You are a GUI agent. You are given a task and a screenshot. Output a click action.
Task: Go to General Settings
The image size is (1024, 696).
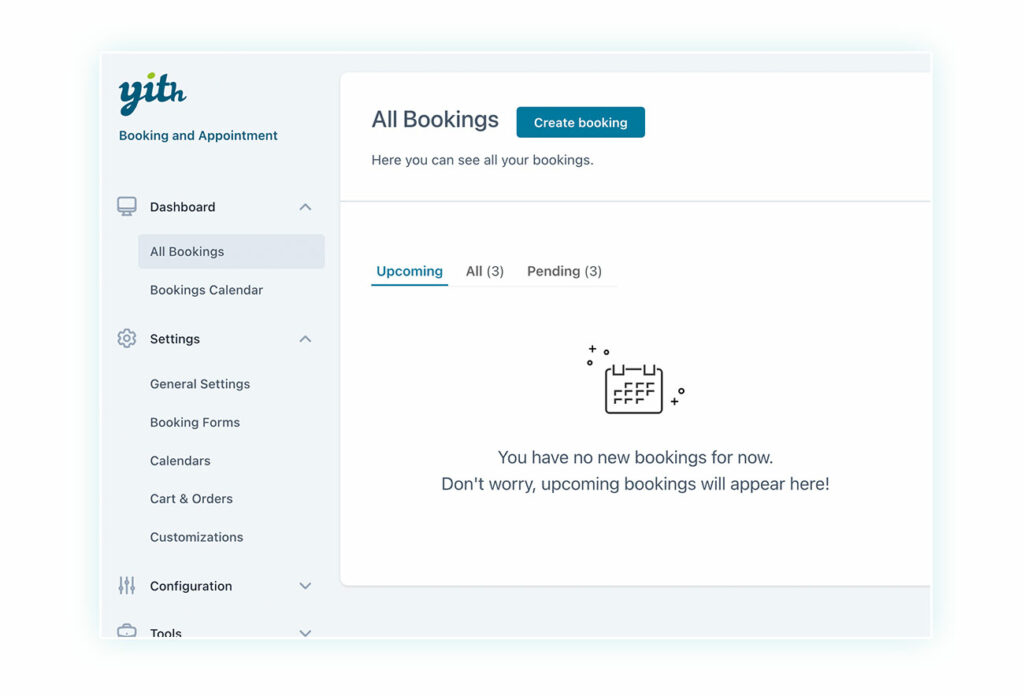200,384
